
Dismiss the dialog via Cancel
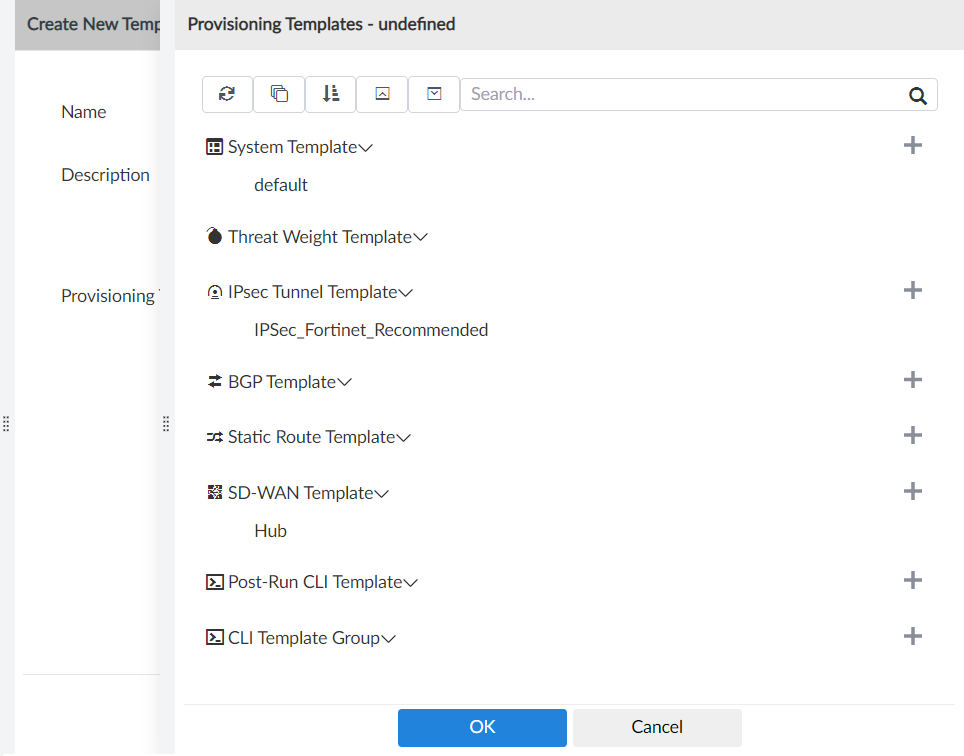point(656,727)
